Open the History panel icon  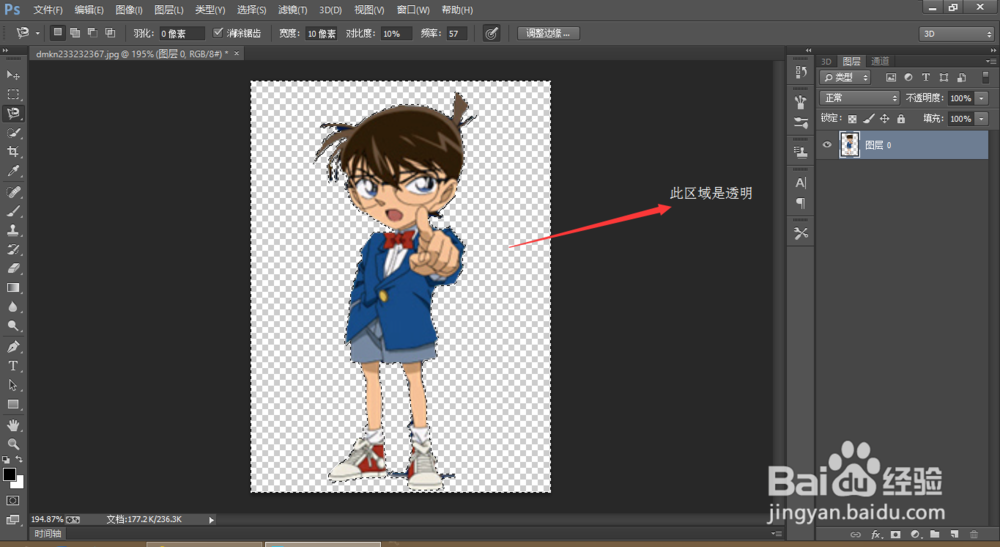[801, 72]
